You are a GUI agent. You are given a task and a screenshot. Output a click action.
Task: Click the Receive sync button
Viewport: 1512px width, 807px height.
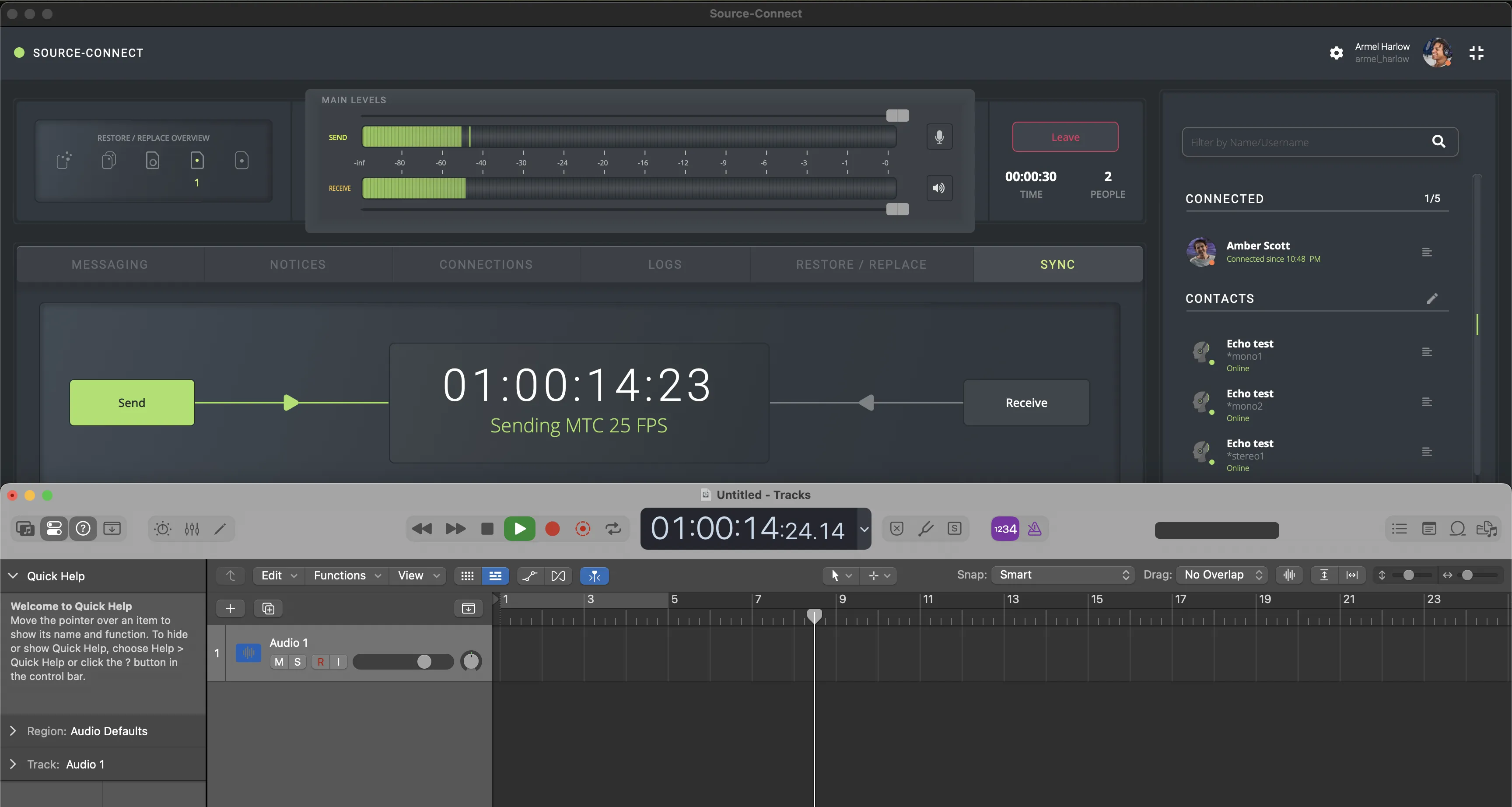1026,402
